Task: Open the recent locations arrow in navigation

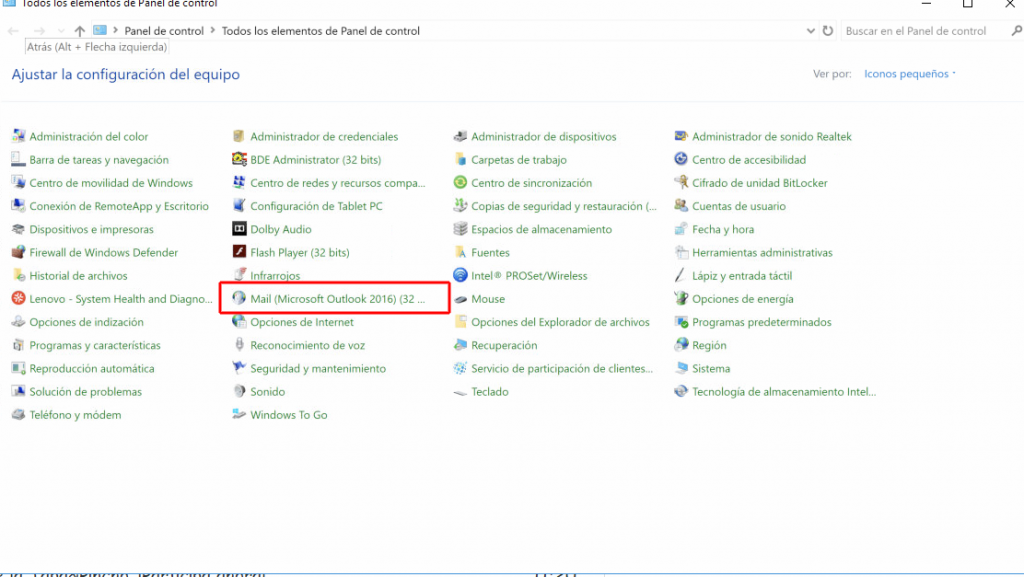Action: 61,31
